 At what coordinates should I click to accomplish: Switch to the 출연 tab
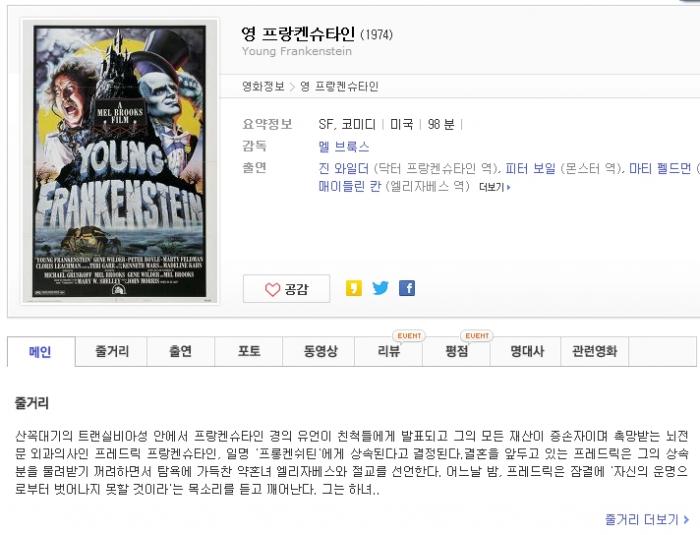pyautogui.click(x=181, y=351)
